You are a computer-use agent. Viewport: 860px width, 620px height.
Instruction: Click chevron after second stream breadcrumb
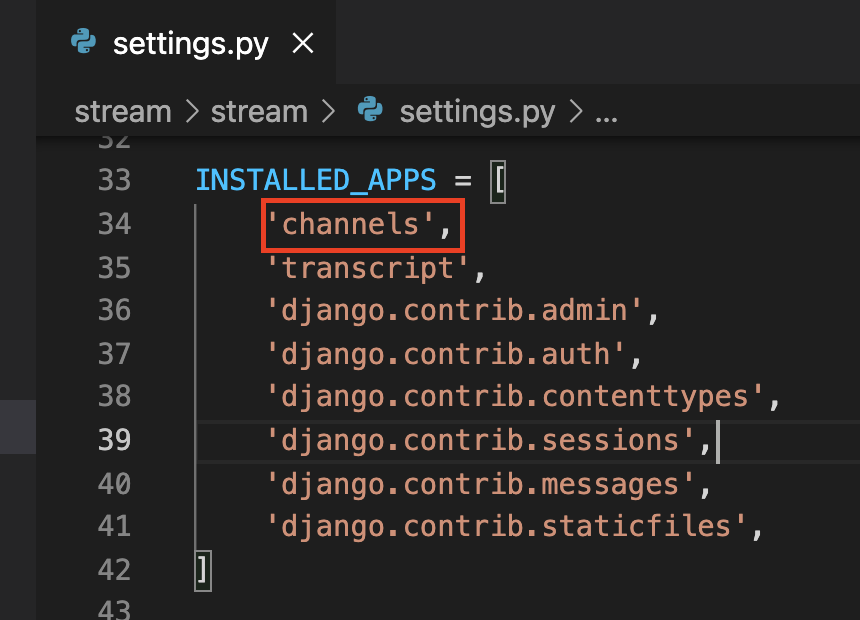click(328, 112)
